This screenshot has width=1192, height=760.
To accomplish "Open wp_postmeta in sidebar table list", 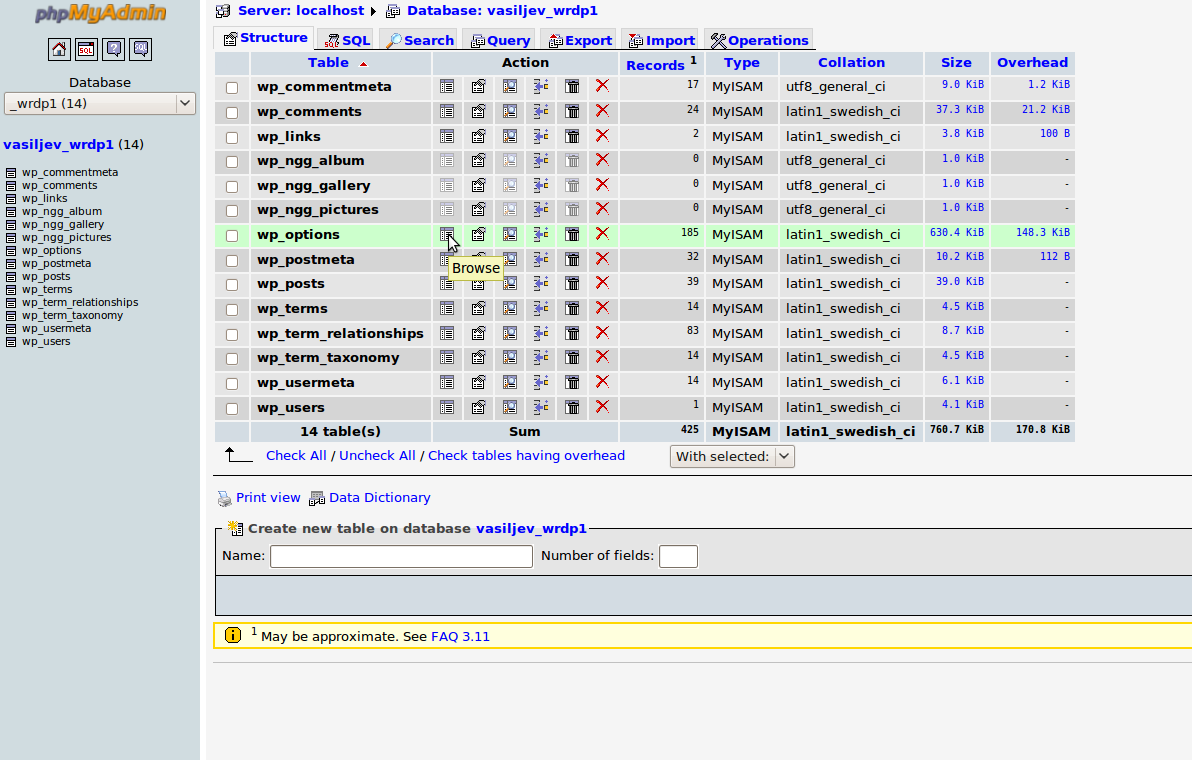I will pos(56,263).
